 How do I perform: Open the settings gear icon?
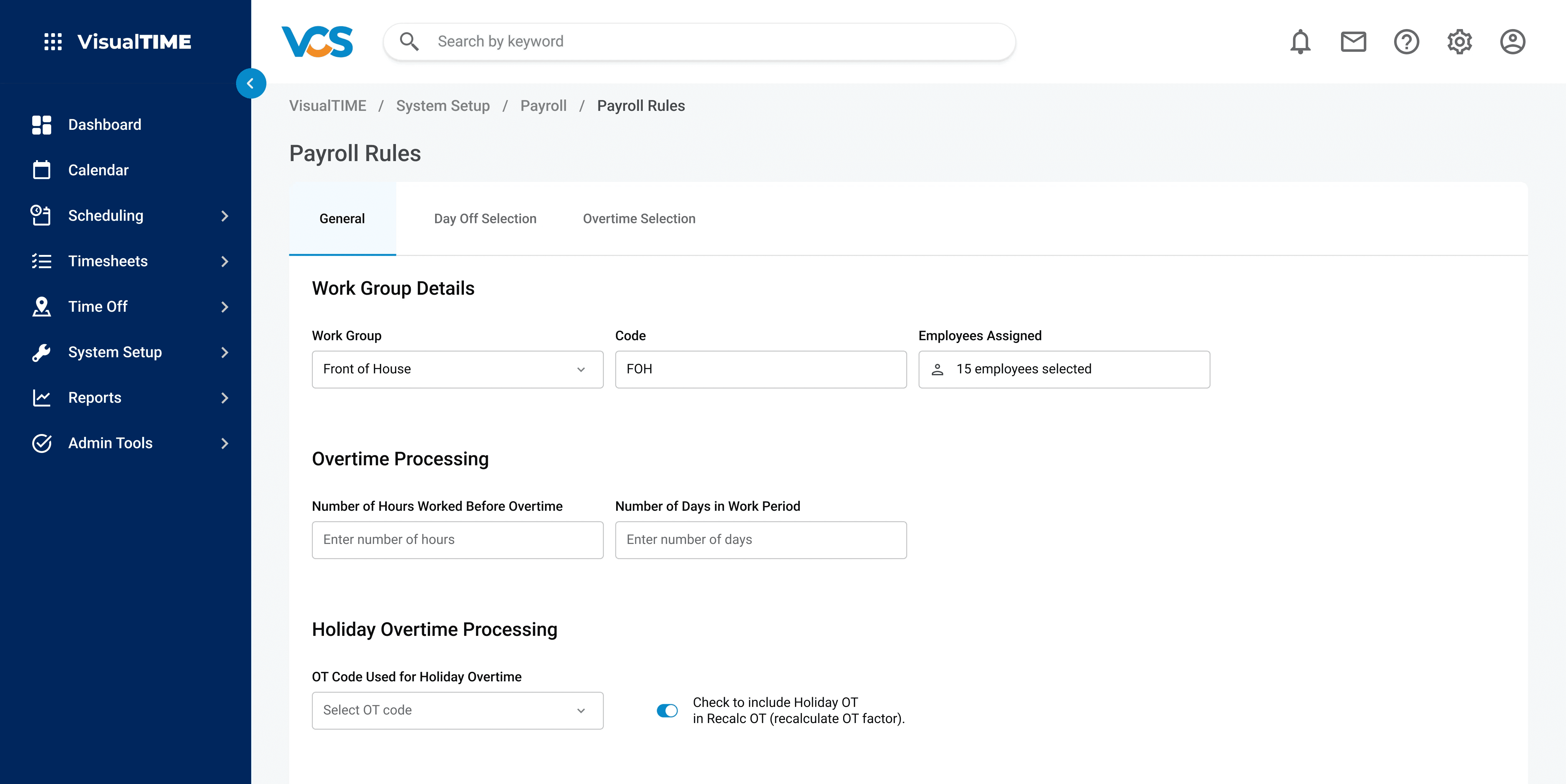pos(1459,42)
